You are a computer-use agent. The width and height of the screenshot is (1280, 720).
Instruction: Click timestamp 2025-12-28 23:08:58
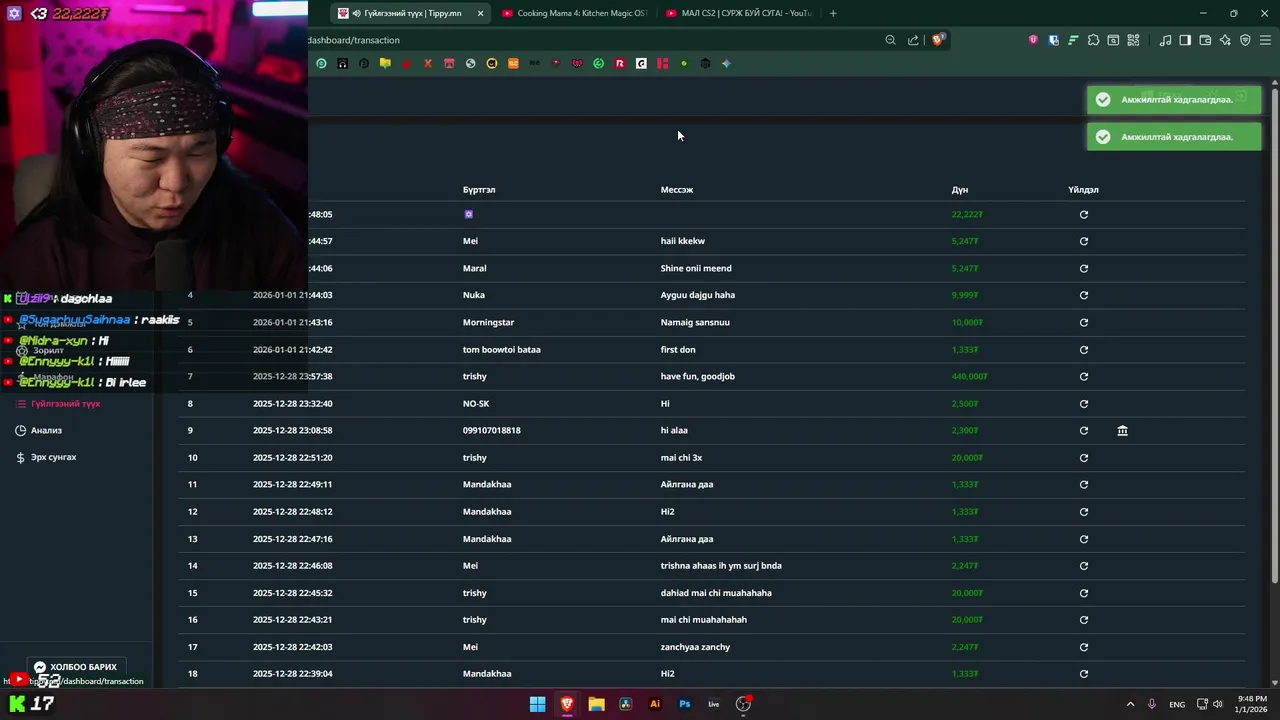click(x=292, y=431)
